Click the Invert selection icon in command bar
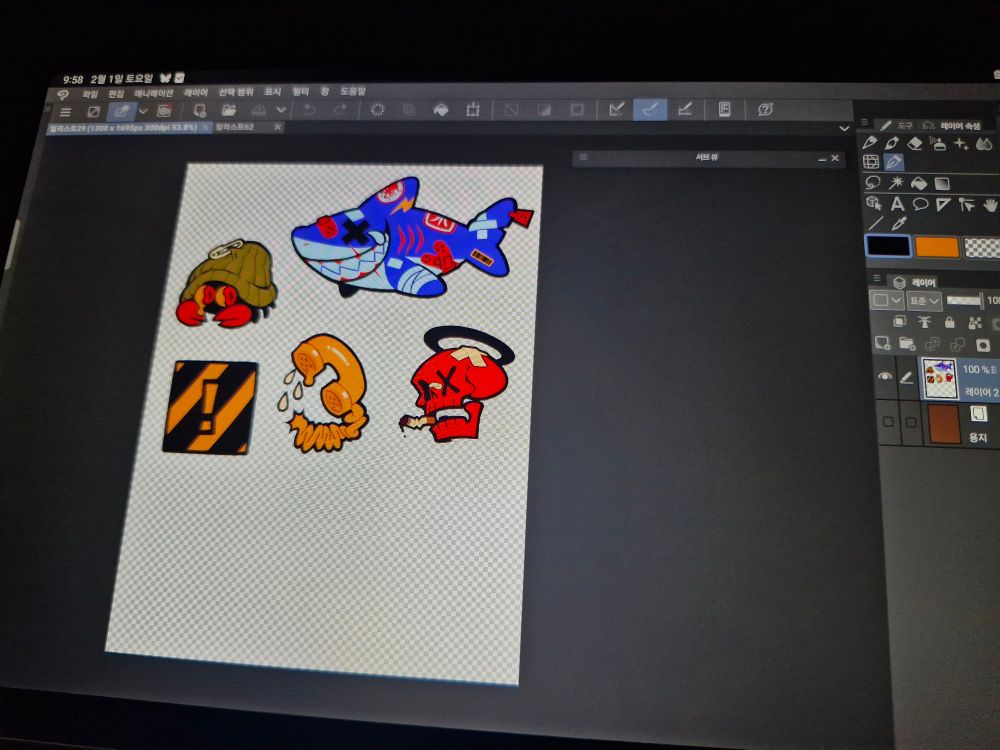The width and height of the screenshot is (1000, 750). 544,110
